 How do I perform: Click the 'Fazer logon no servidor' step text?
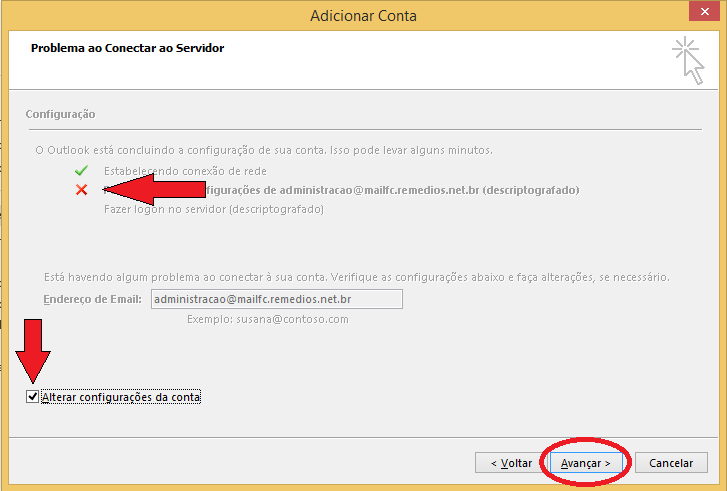(x=214, y=209)
